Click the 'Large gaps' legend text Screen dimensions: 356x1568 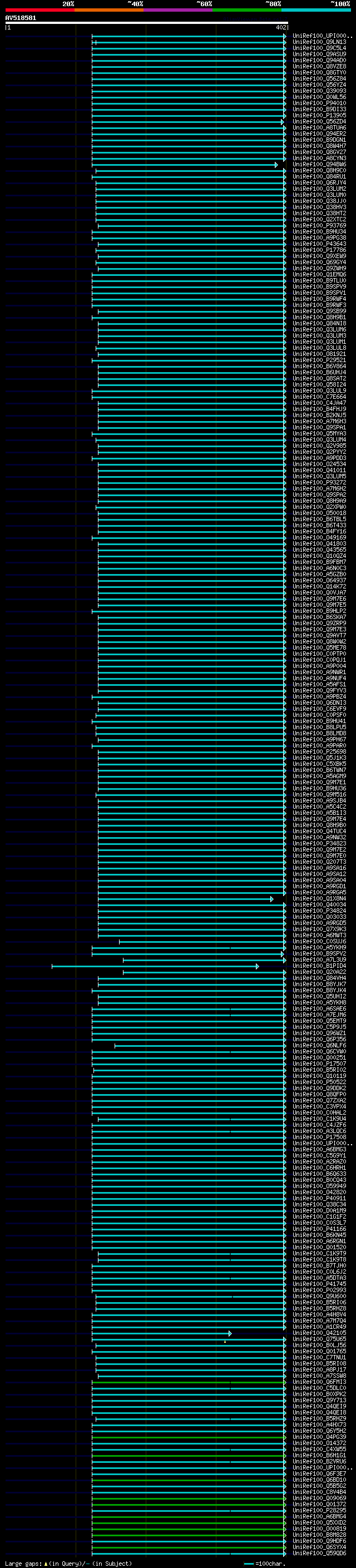(23, 1563)
